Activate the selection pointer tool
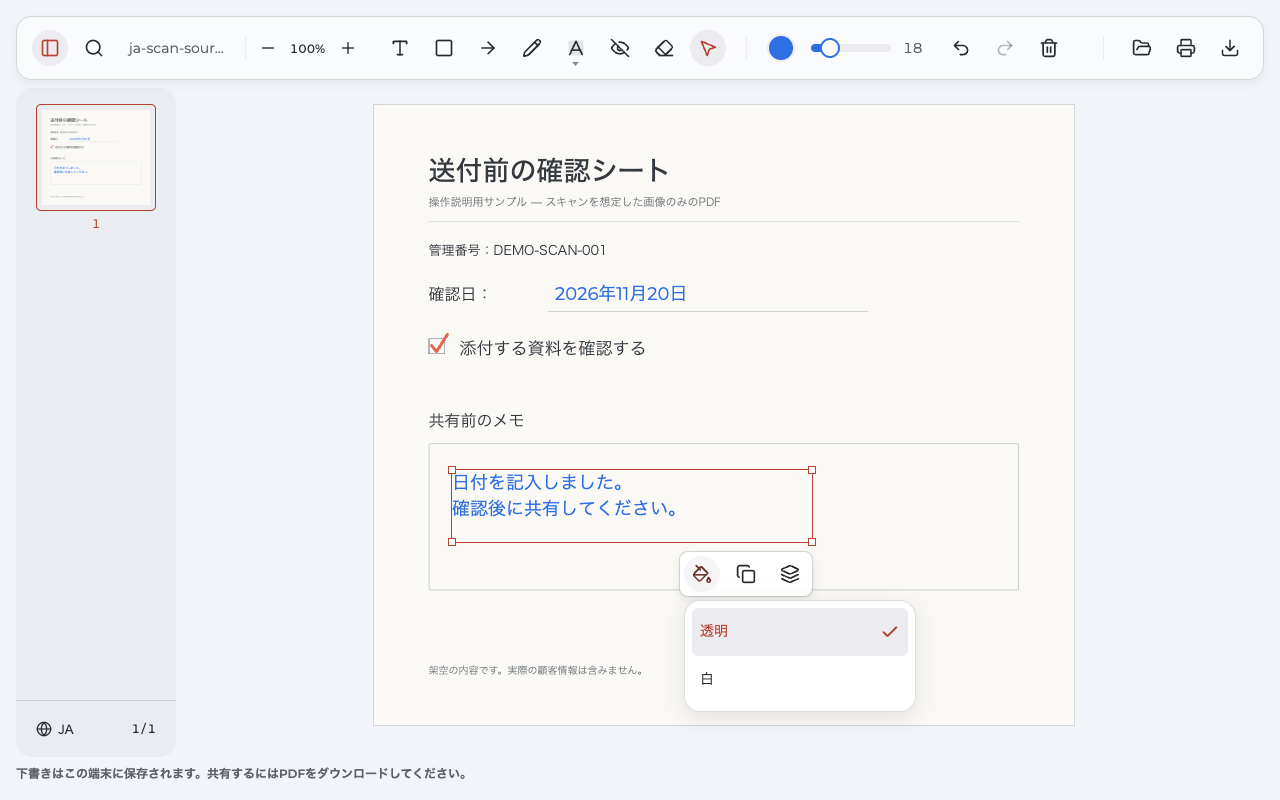1280x800 pixels. (708, 48)
